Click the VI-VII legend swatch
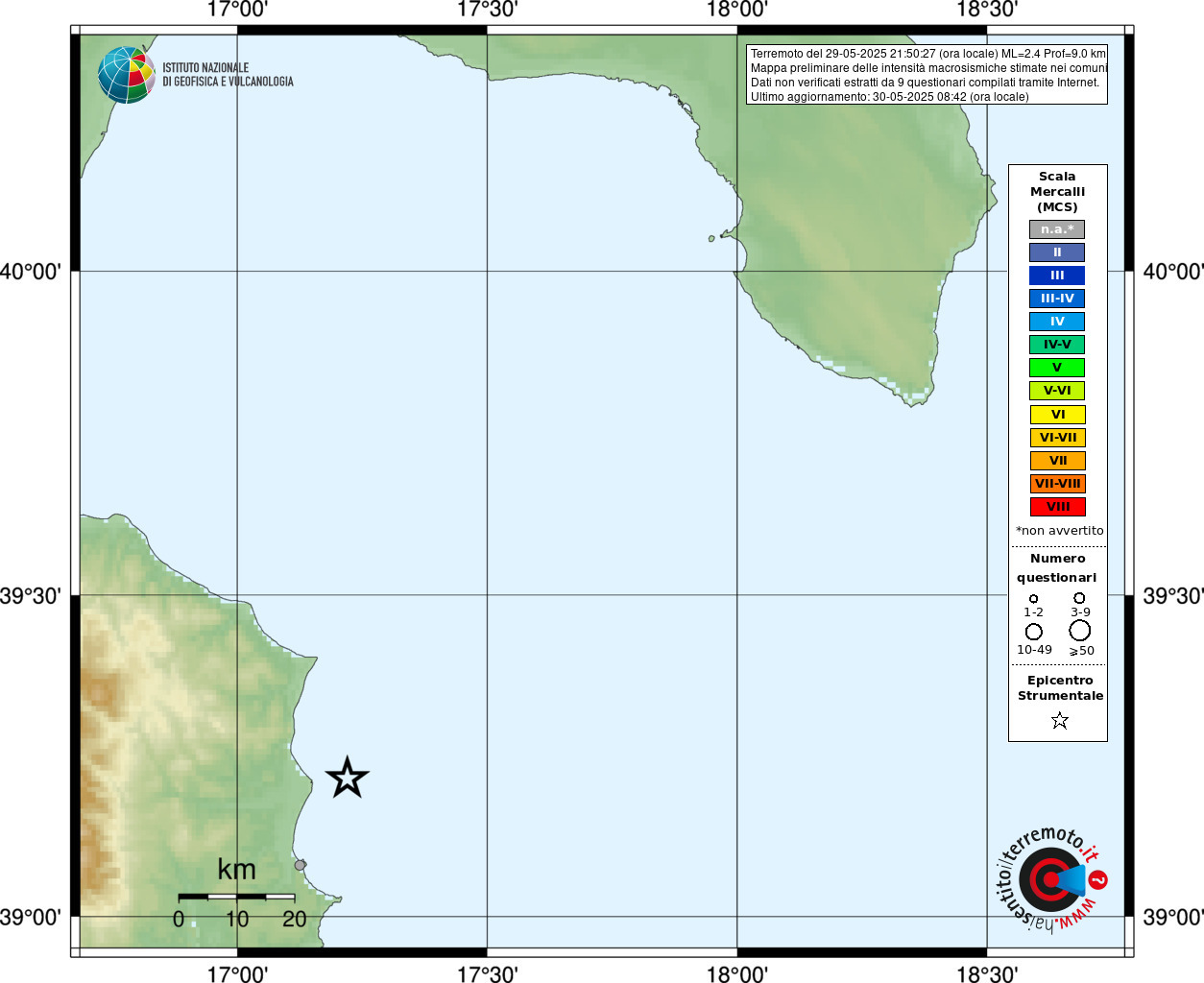Viewport: 1204px width, 983px height. tap(1058, 438)
